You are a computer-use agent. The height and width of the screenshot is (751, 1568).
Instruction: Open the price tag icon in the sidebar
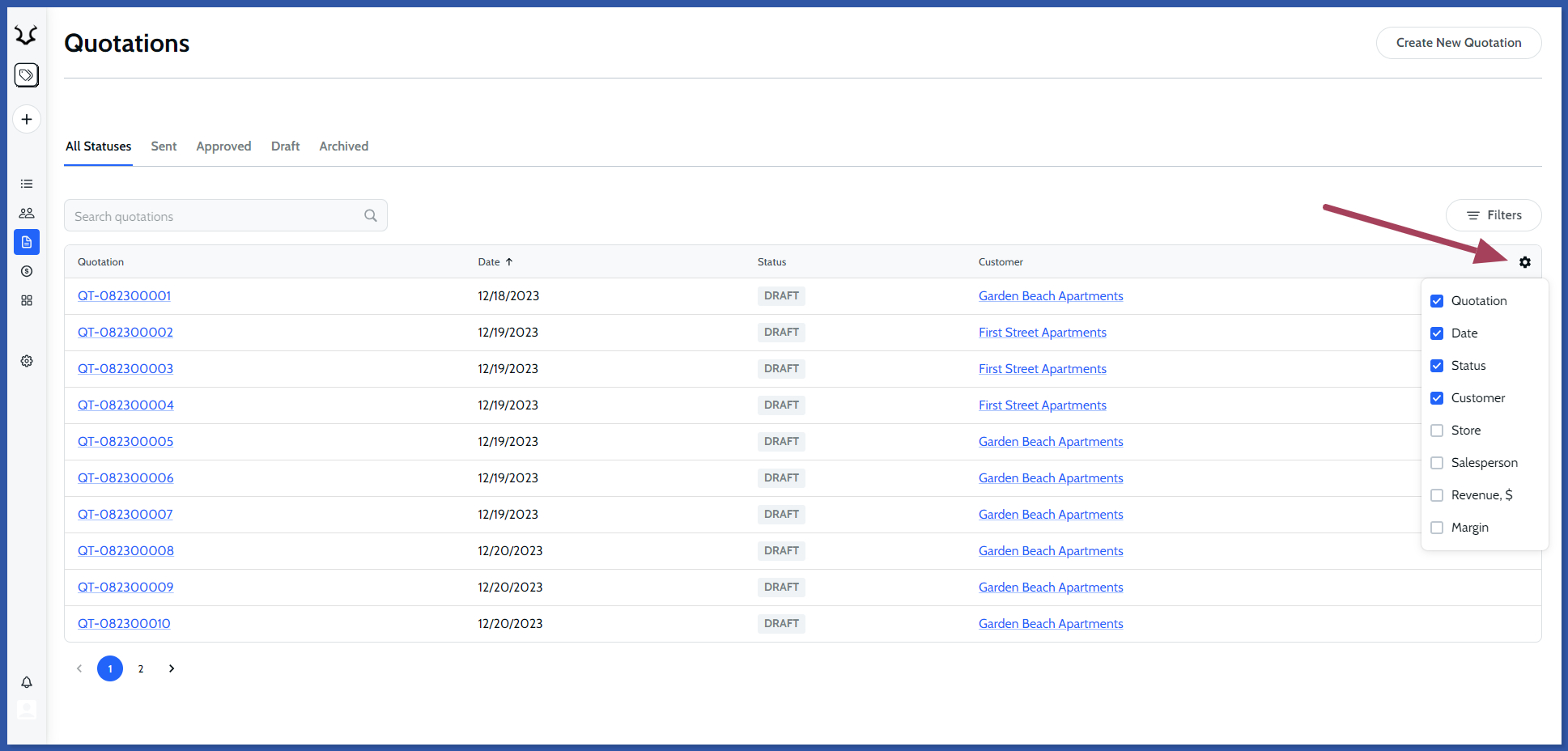click(27, 75)
